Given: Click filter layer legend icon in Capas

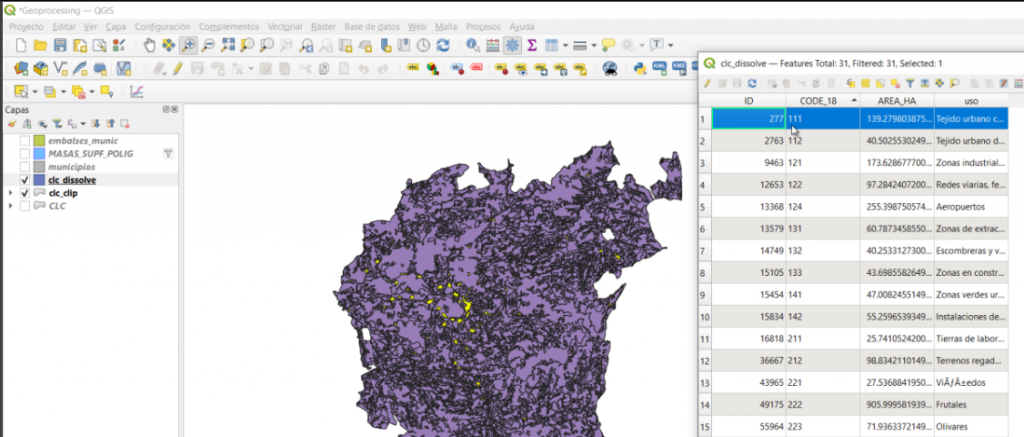Looking at the screenshot, I should pos(56,124).
